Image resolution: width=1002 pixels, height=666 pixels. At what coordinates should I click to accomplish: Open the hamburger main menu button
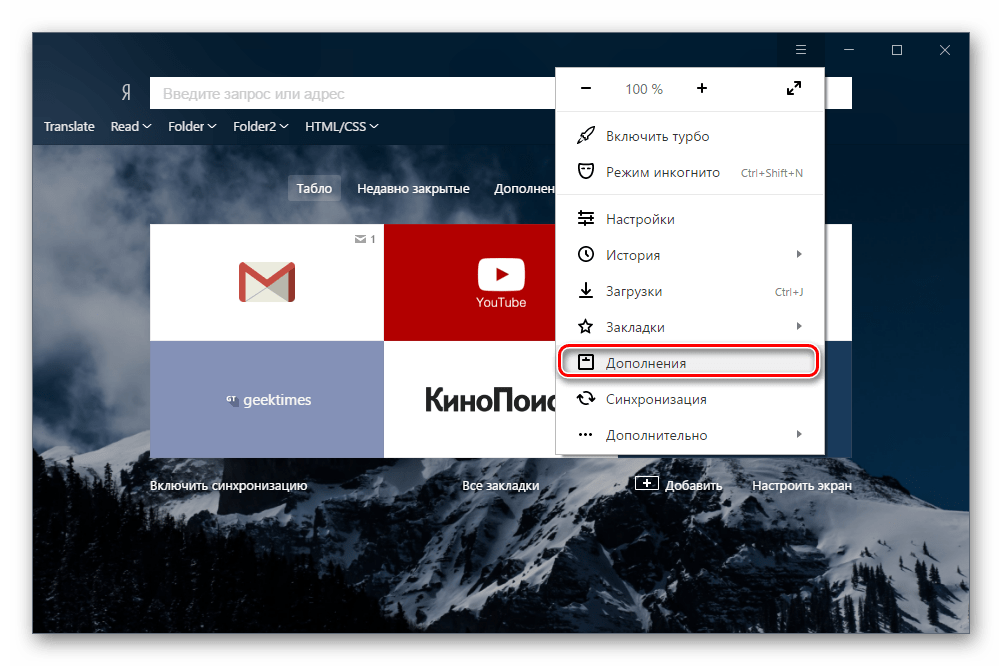(801, 50)
